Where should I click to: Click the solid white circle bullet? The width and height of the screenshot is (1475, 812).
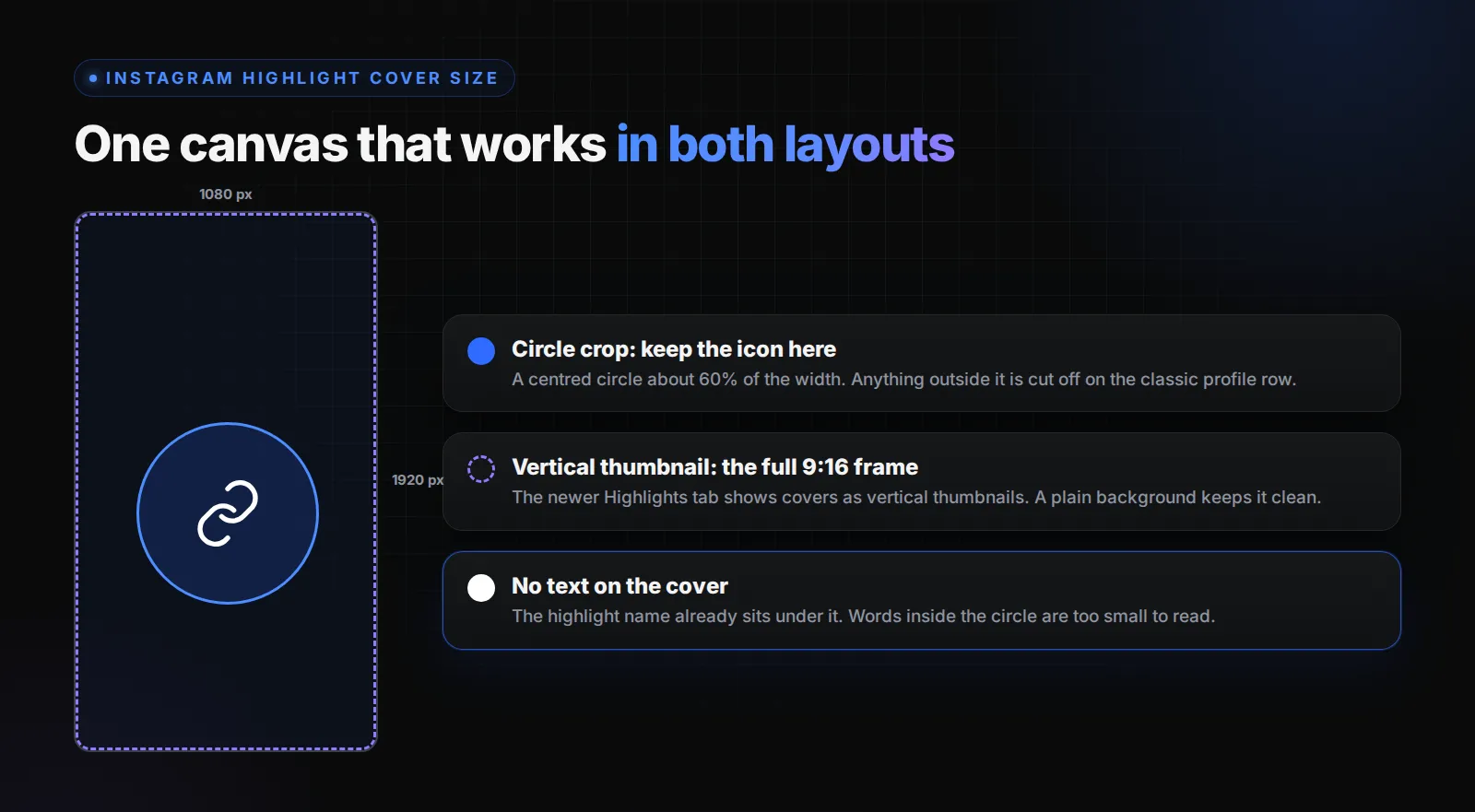481,588
